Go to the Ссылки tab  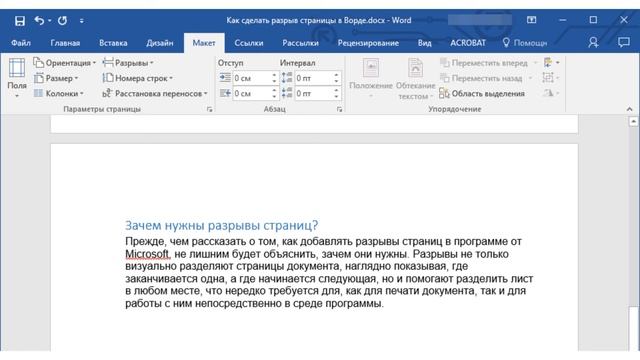[249, 43]
